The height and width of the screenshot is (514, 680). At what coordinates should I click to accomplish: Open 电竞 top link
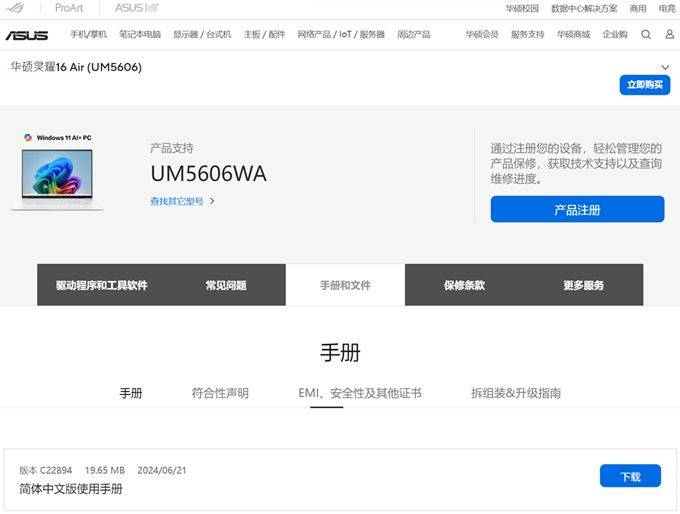(x=667, y=8)
